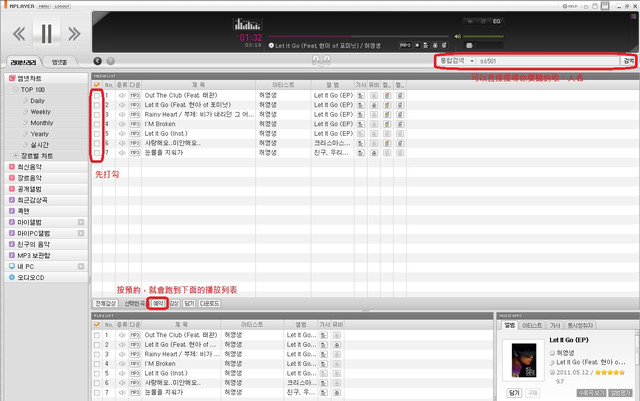Click the 예약 button below media list
The width and height of the screenshot is (640, 401).
(158, 303)
